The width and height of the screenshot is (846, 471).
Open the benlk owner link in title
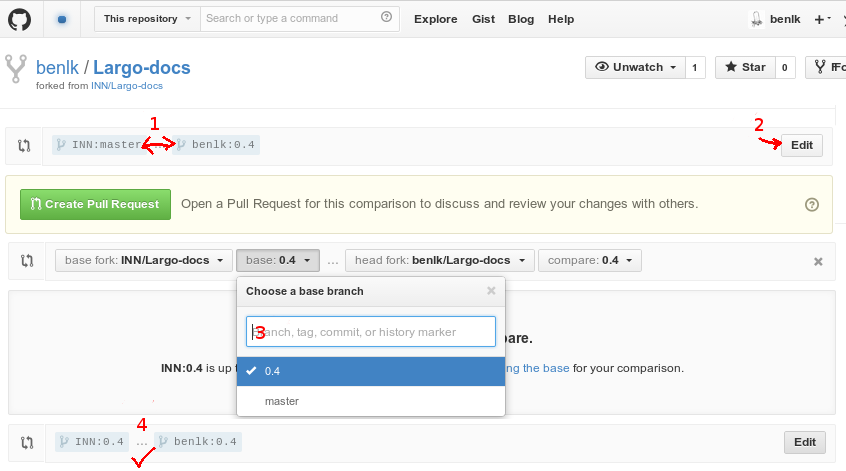pos(57,67)
